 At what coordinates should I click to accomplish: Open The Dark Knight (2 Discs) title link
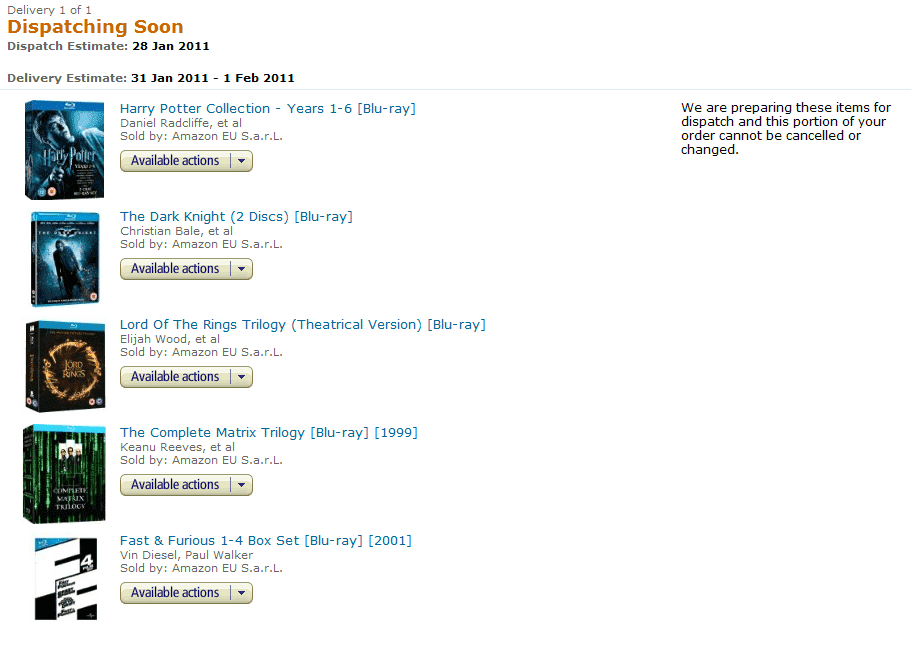tap(236, 216)
